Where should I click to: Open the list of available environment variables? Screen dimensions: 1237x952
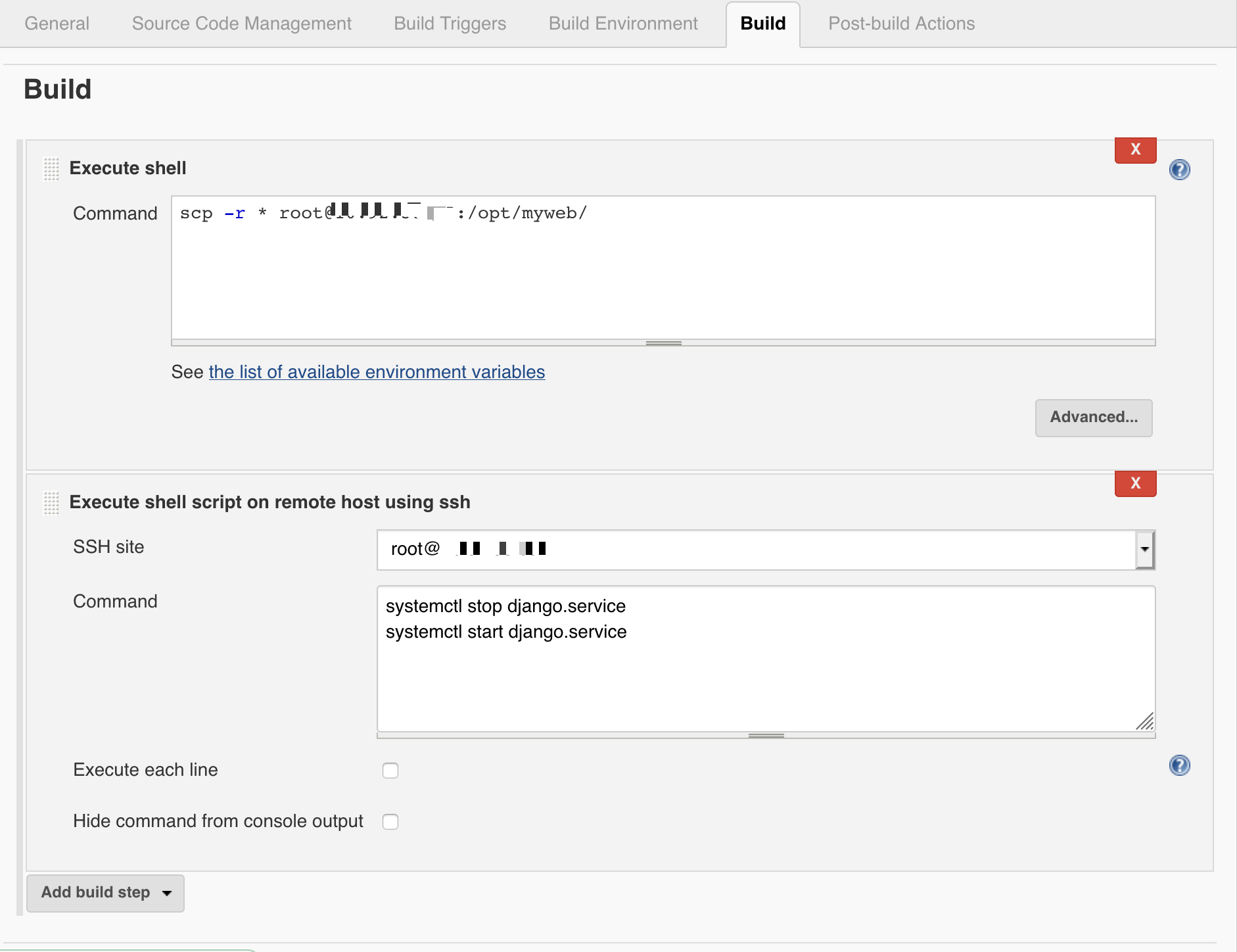click(x=376, y=372)
